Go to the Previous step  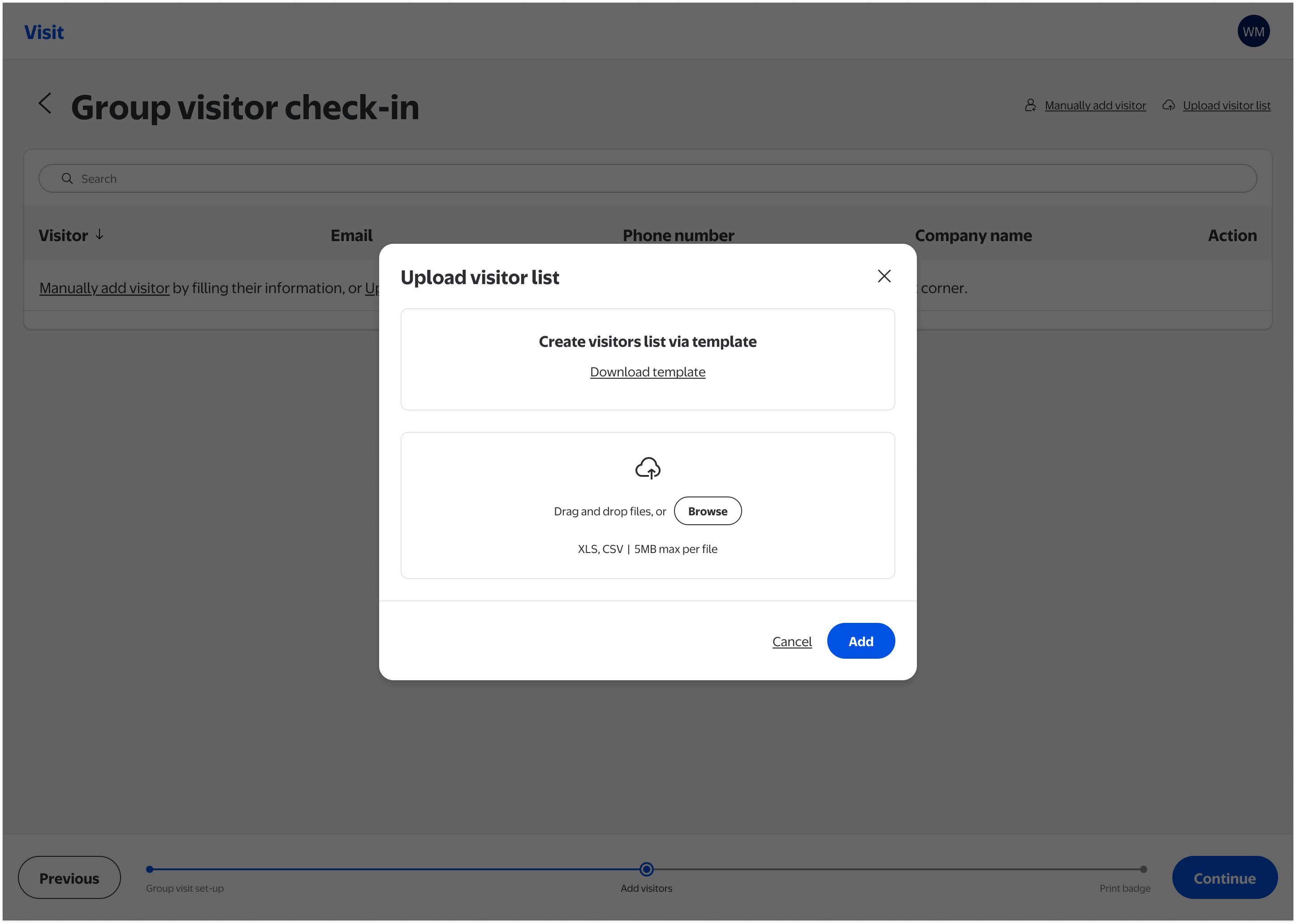69,878
